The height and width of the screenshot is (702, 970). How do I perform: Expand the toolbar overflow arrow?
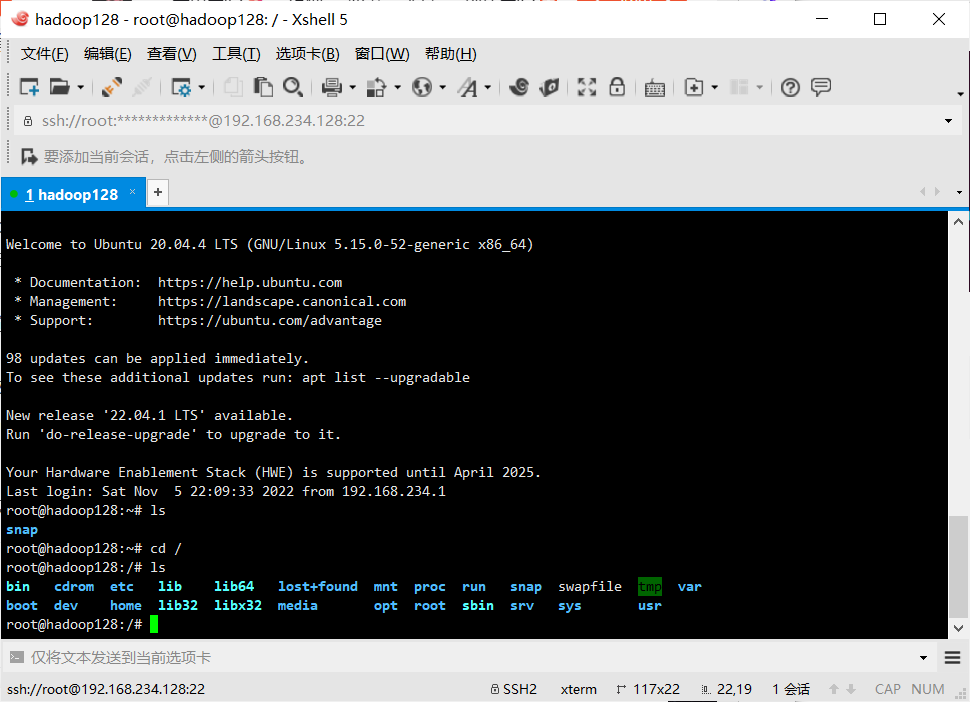coord(960,94)
